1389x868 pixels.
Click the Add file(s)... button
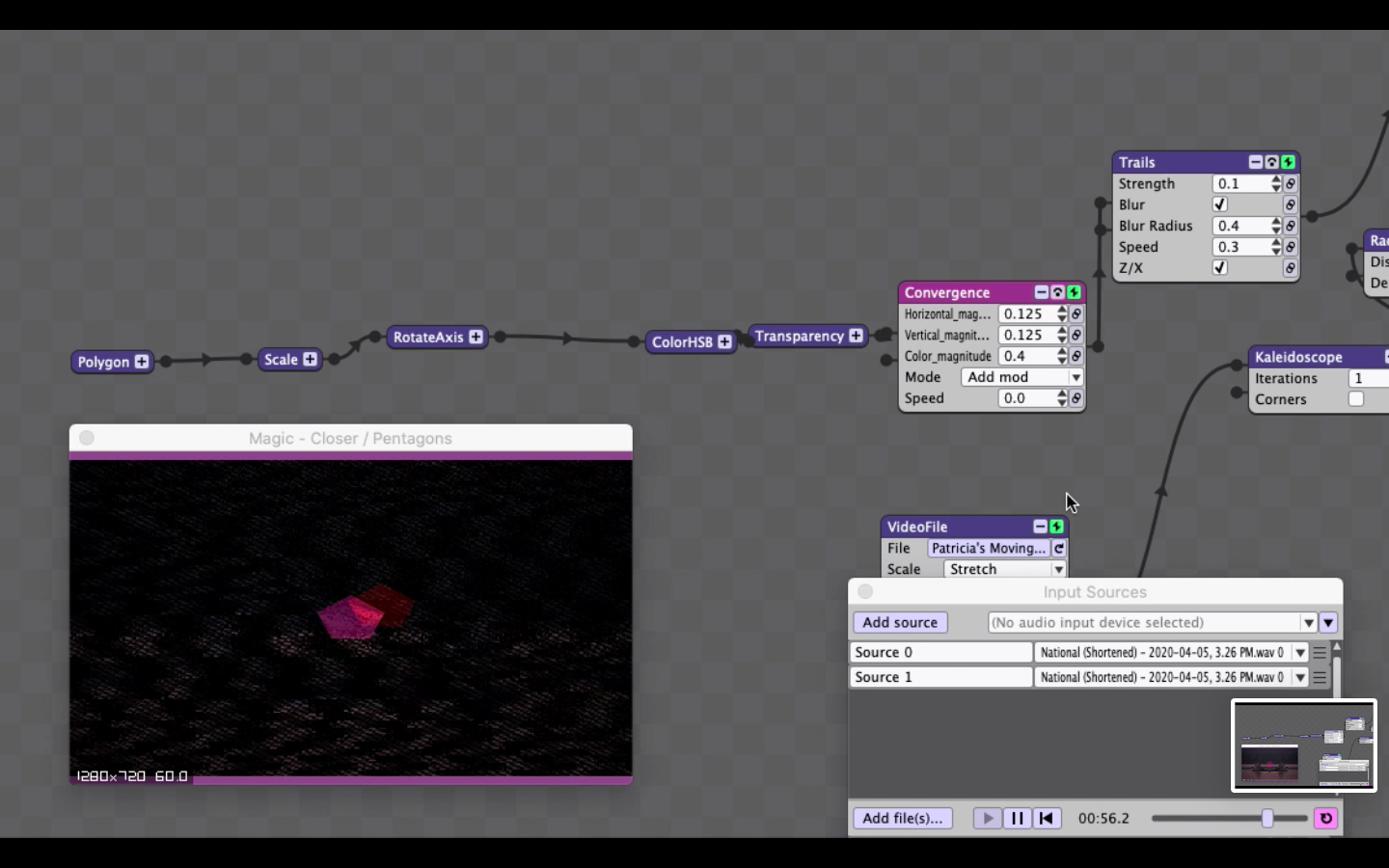point(903,818)
